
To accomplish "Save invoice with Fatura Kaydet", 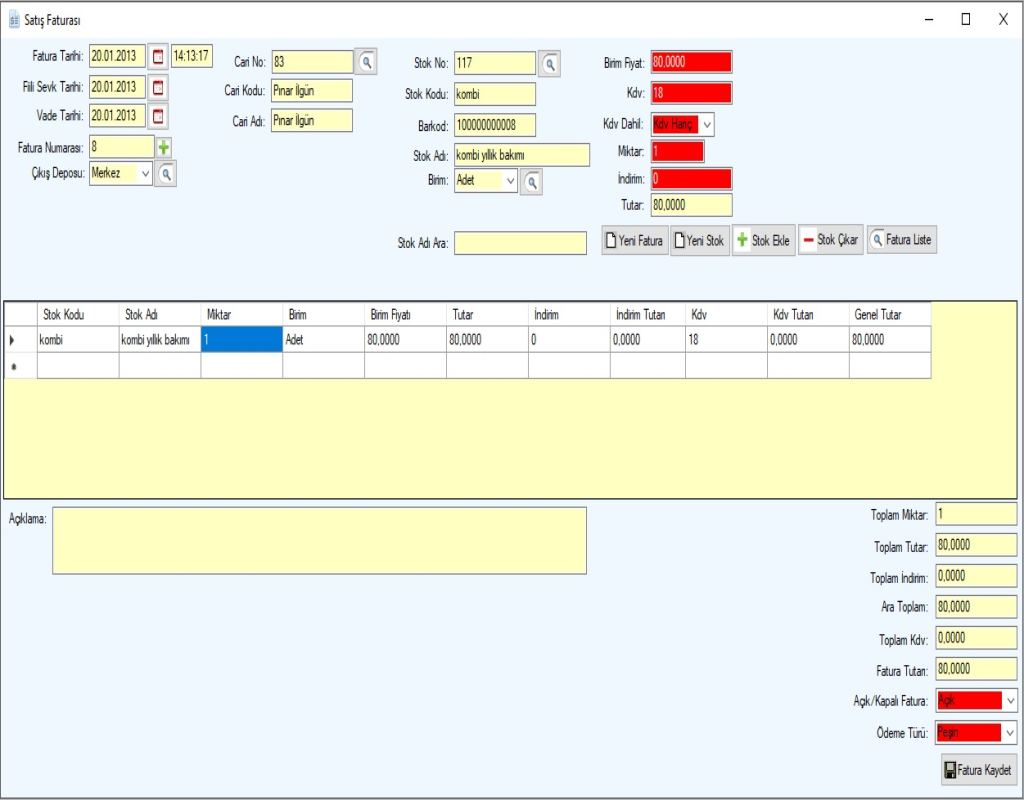I will [978, 771].
